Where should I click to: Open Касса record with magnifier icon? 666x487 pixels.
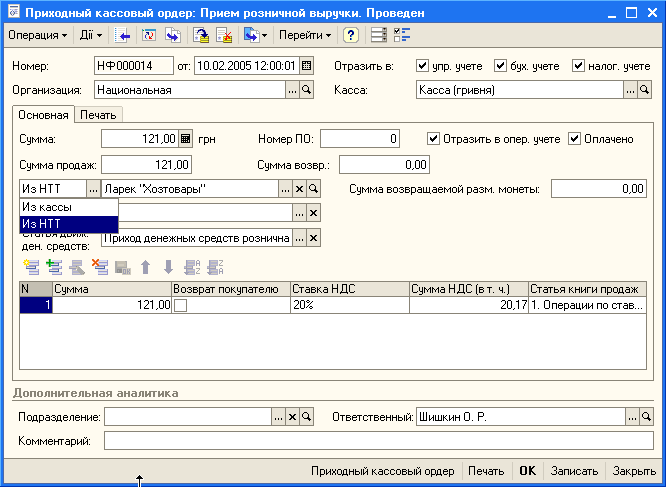(x=644, y=90)
